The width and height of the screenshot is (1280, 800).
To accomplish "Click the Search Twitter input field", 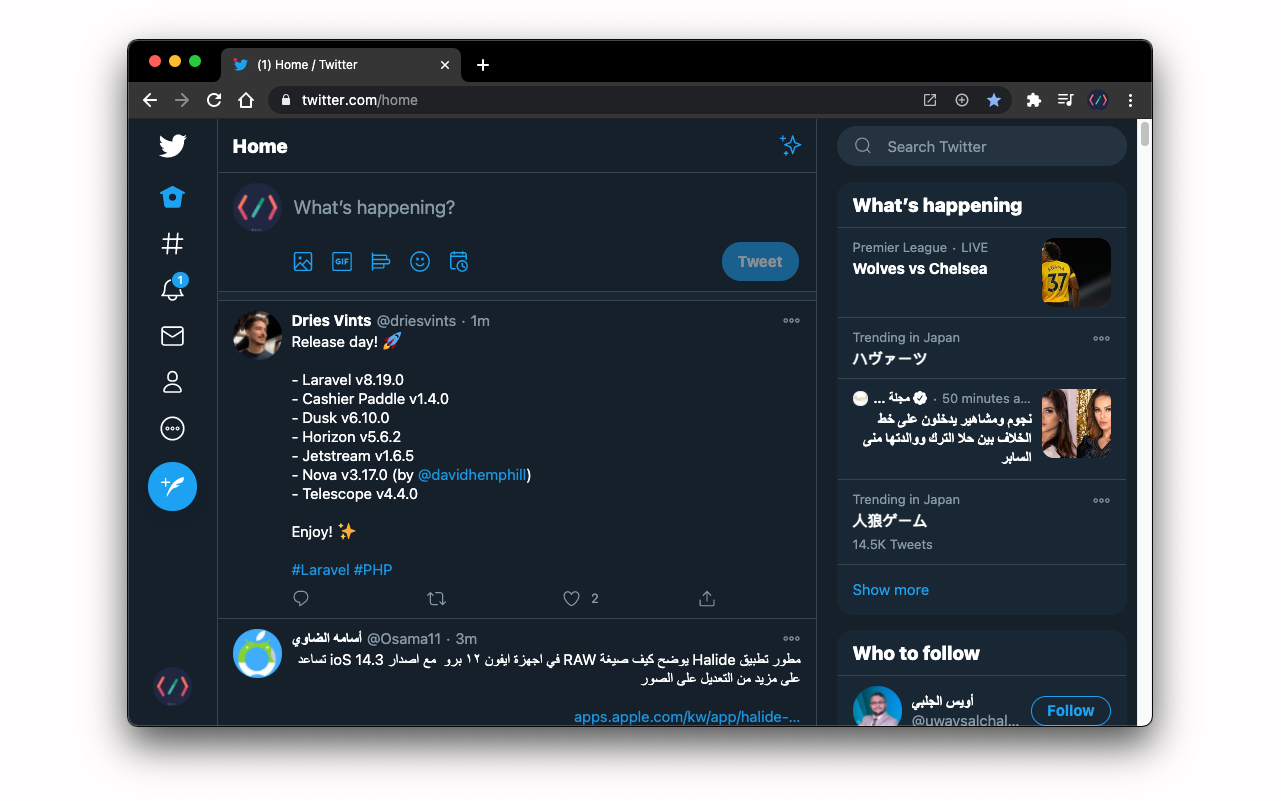I will 982,146.
